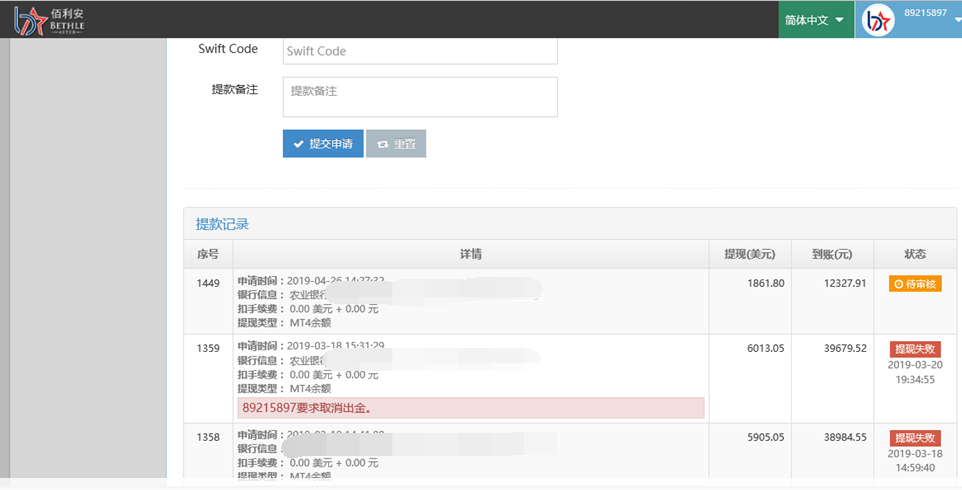
Task: Click the user avatar icon in top bar
Action: click(878, 20)
